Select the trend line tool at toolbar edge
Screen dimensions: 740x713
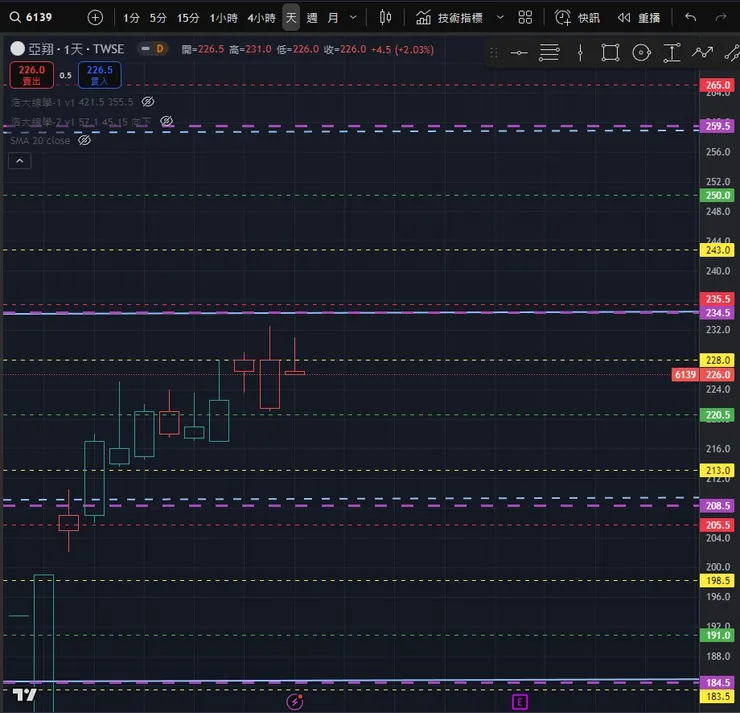pos(732,52)
